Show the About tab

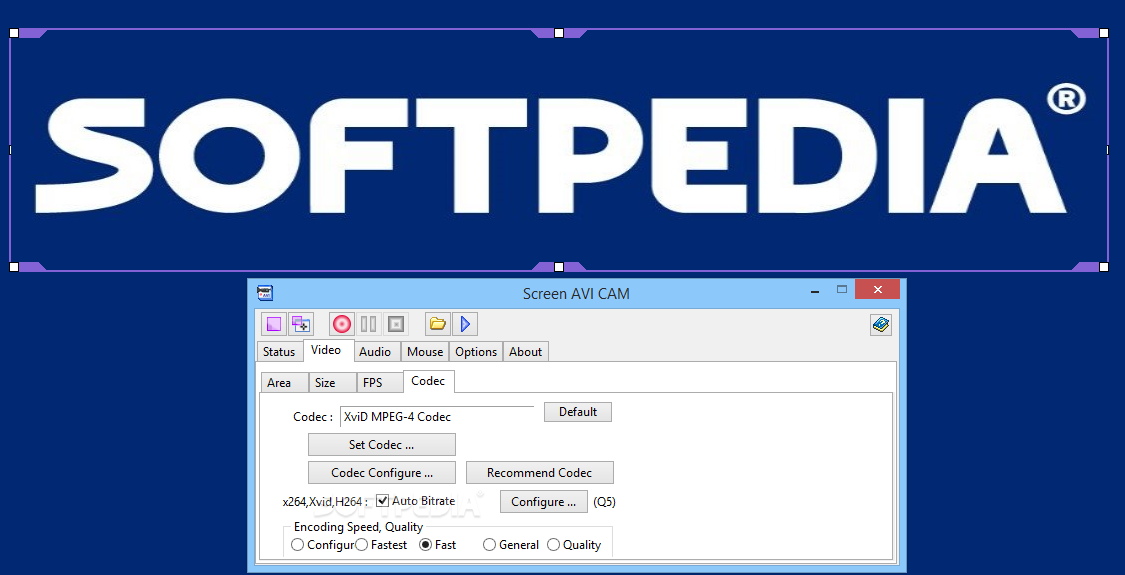coord(525,352)
